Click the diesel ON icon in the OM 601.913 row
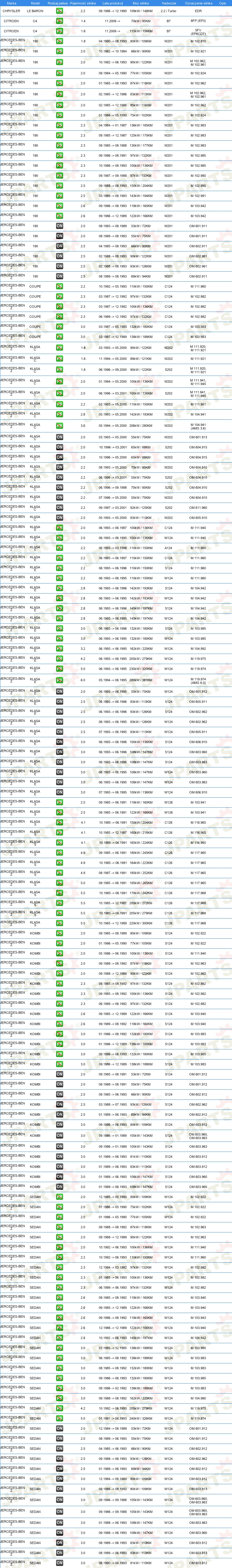The width and height of the screenshot is (232, 1568). click(x=59, y=437)
